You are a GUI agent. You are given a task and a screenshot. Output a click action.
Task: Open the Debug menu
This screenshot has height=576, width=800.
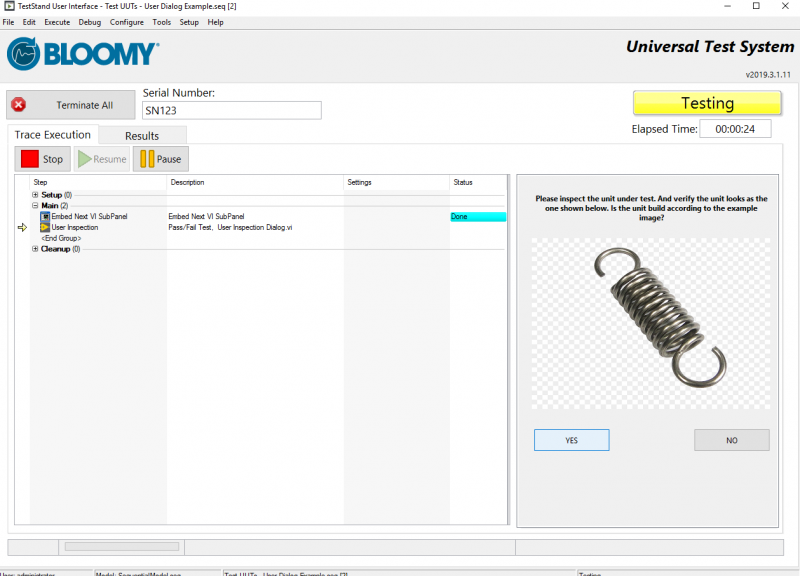coord(90,22)
